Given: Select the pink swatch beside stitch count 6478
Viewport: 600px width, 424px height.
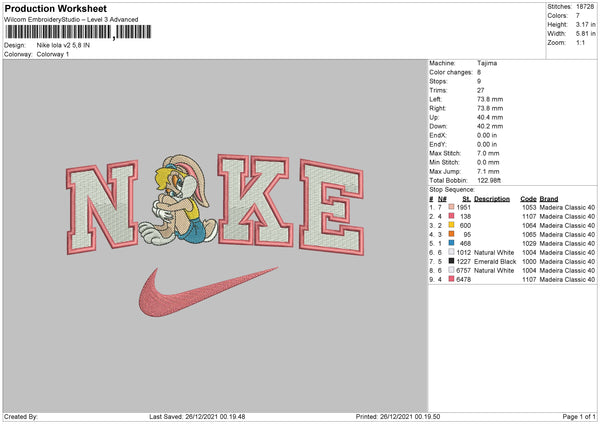Looking at the screenshot, I should pos(451,279).
